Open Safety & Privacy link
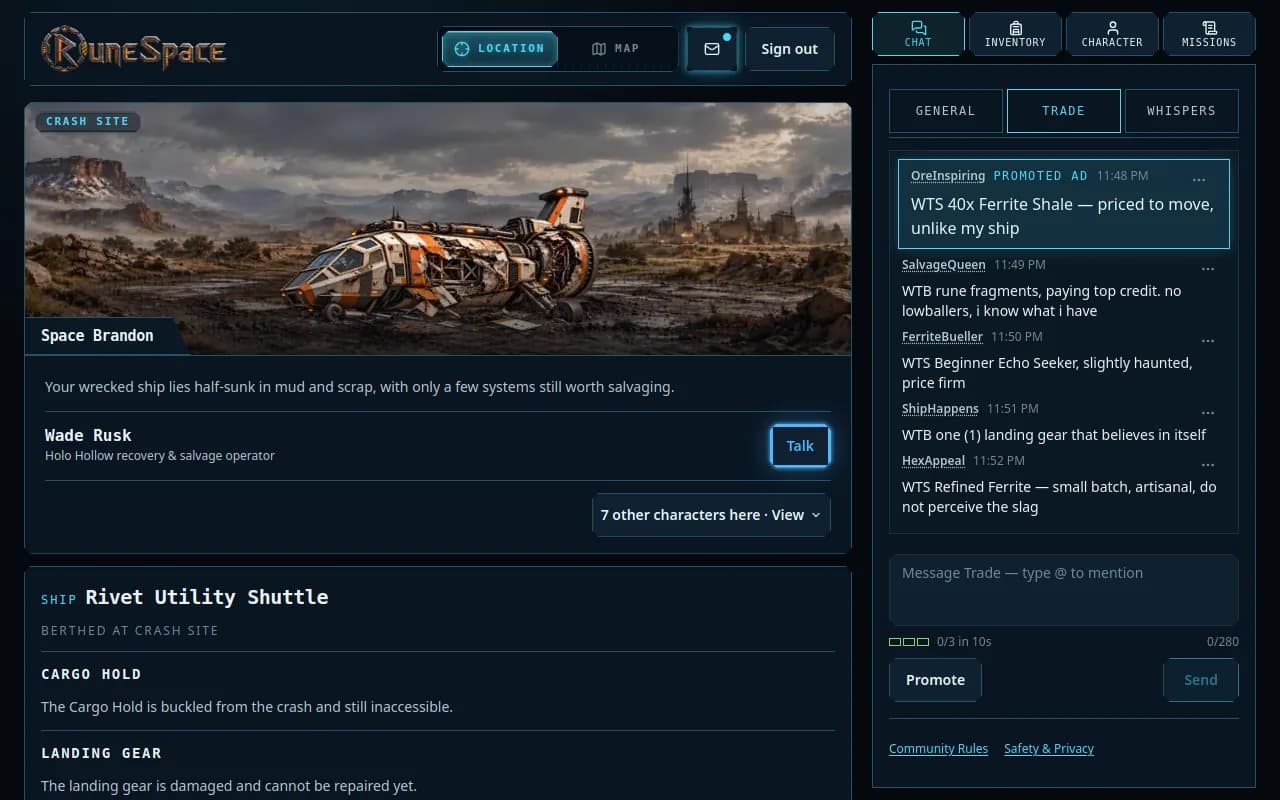 [1049, 749]
